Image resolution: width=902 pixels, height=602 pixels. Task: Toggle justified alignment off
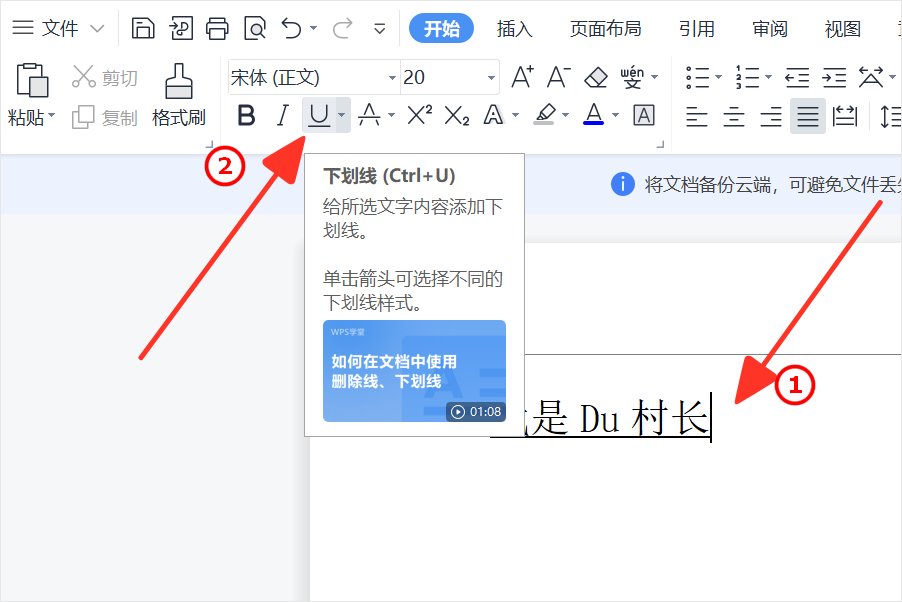click(x=807, y=116)
